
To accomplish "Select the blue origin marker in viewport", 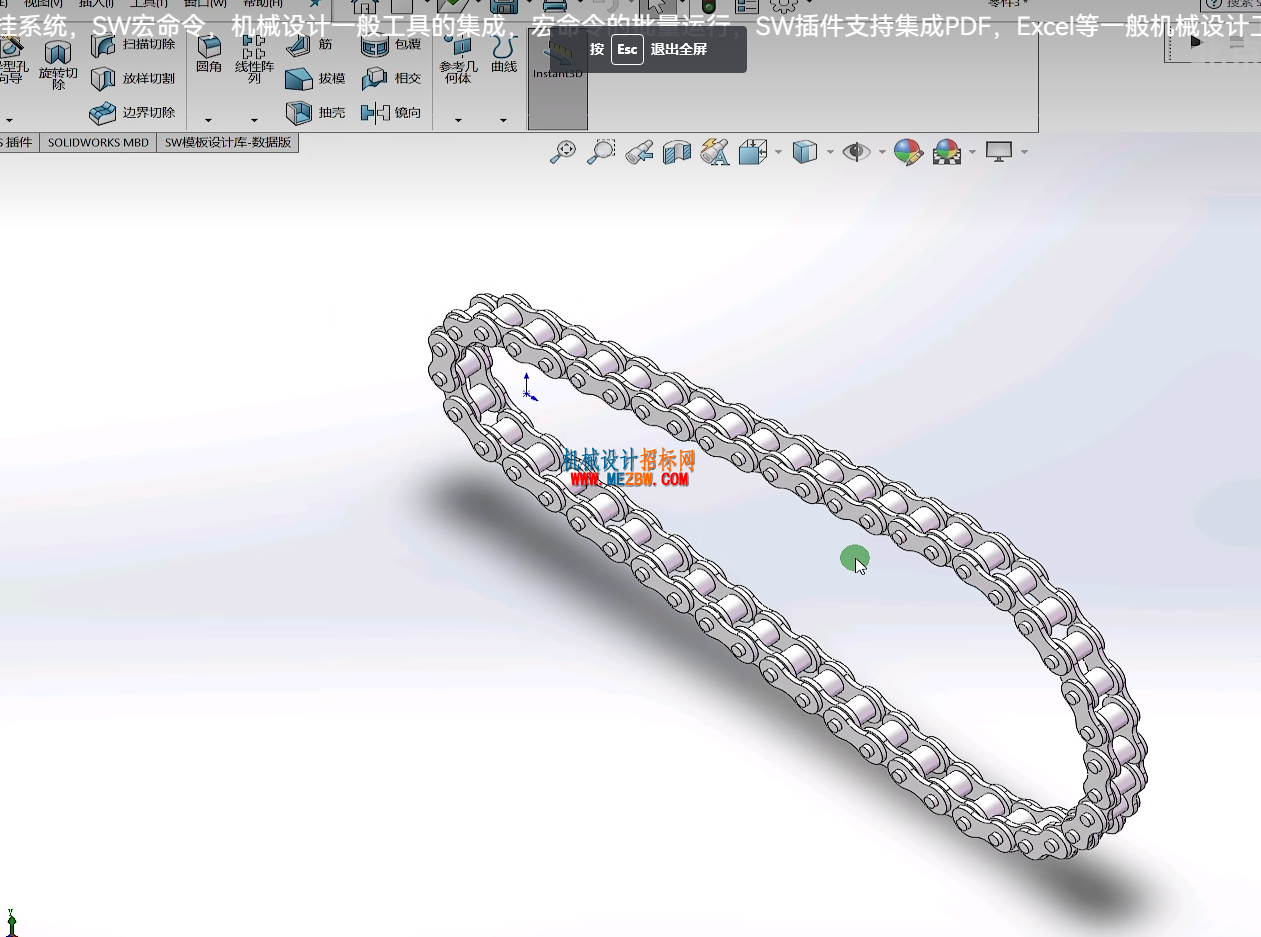I will (x=529, y=387).
